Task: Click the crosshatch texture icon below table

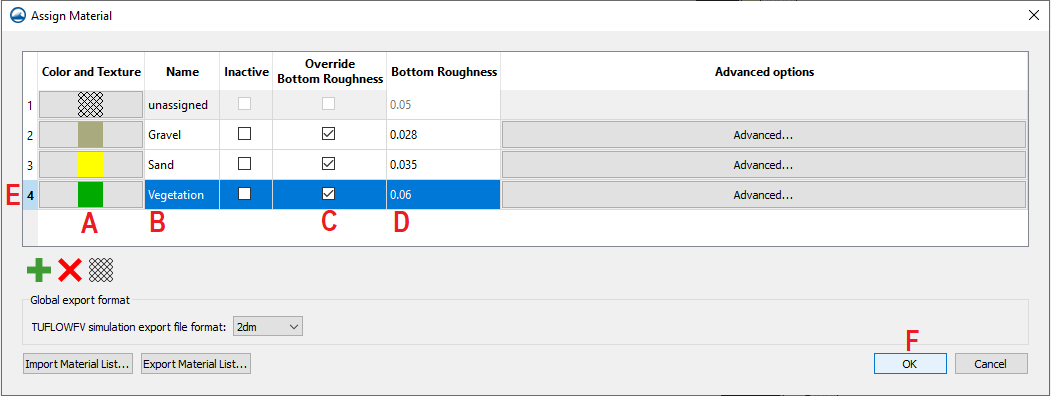Action: pyautogui.click(x=101, y=269)
